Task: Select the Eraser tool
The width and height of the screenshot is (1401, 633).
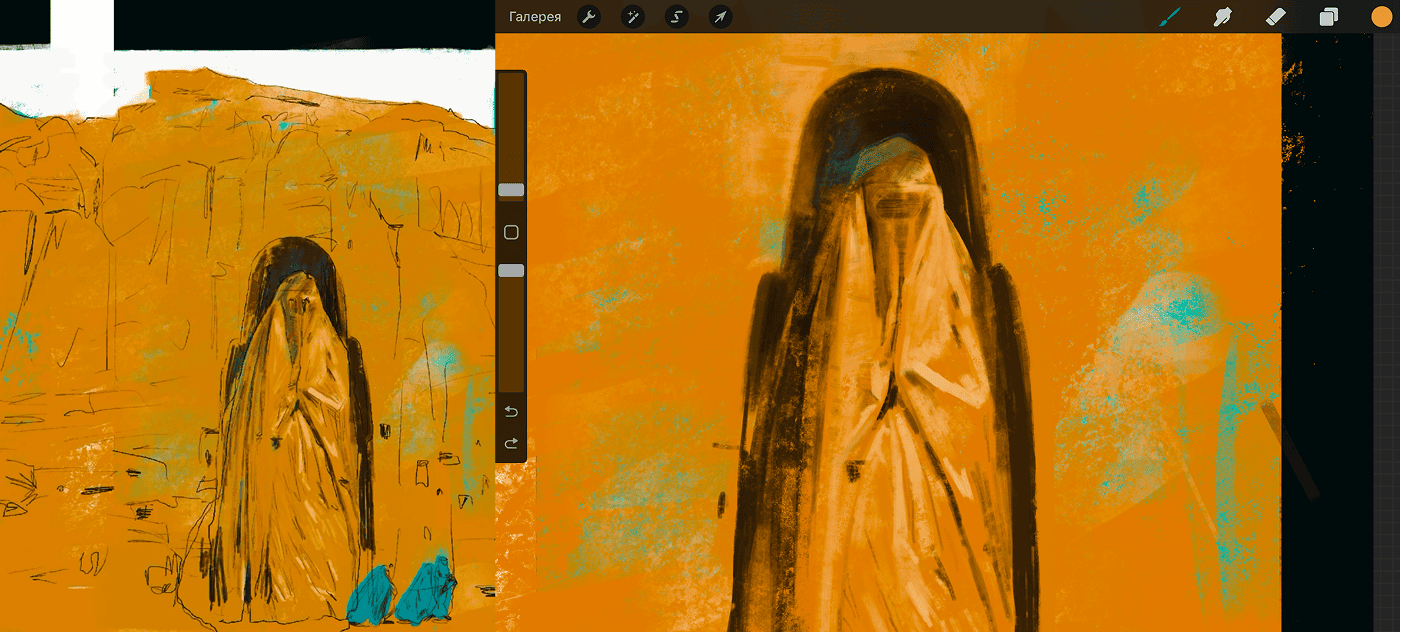Action: click(1274, 17)
